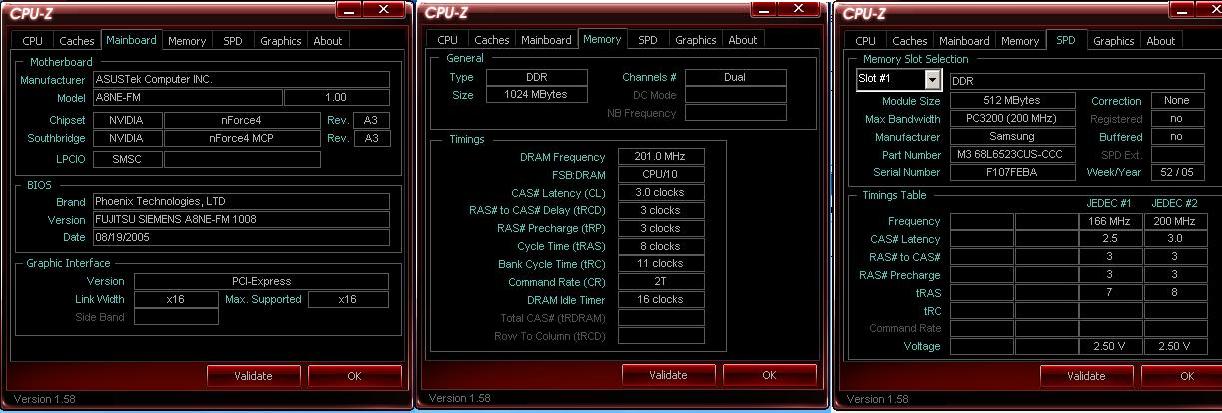Open CPU tab in Mainboard window

(33, 41)
